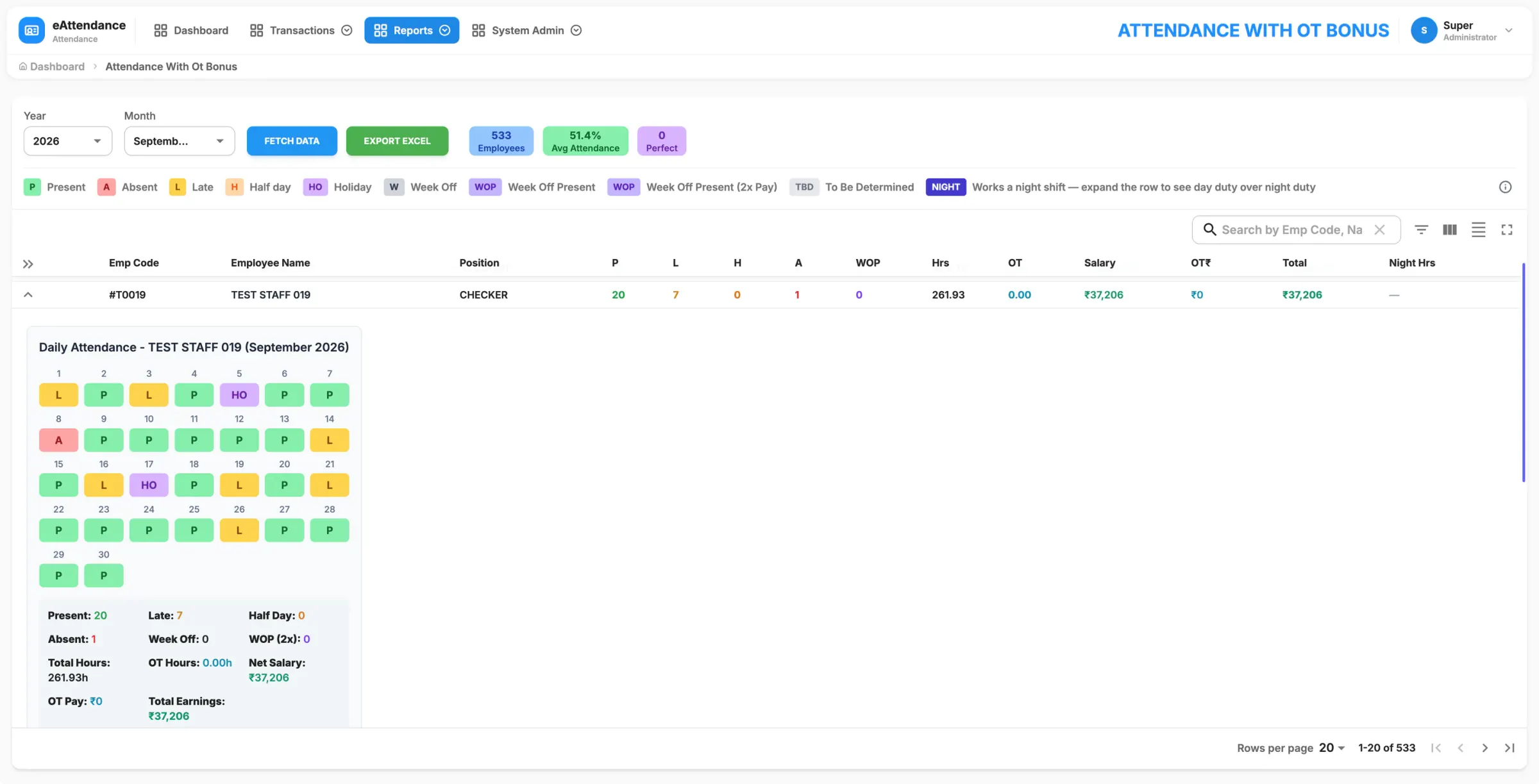Click the 51.4% Avg Attendance badge
Screen dimensions: 1539x784
(x=585, y=141)
